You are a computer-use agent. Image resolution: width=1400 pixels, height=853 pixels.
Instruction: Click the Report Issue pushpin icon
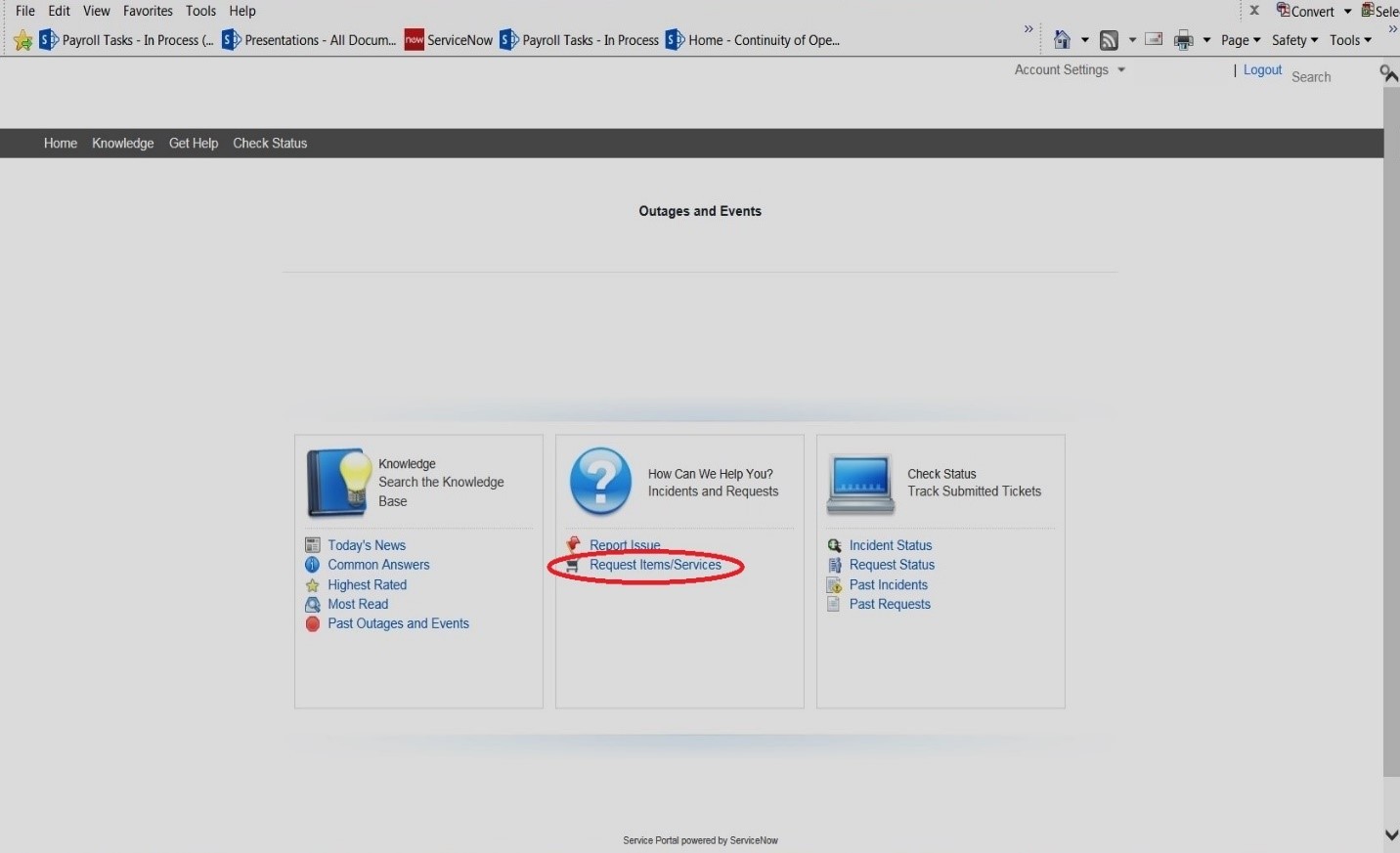[x=572, y=544]
